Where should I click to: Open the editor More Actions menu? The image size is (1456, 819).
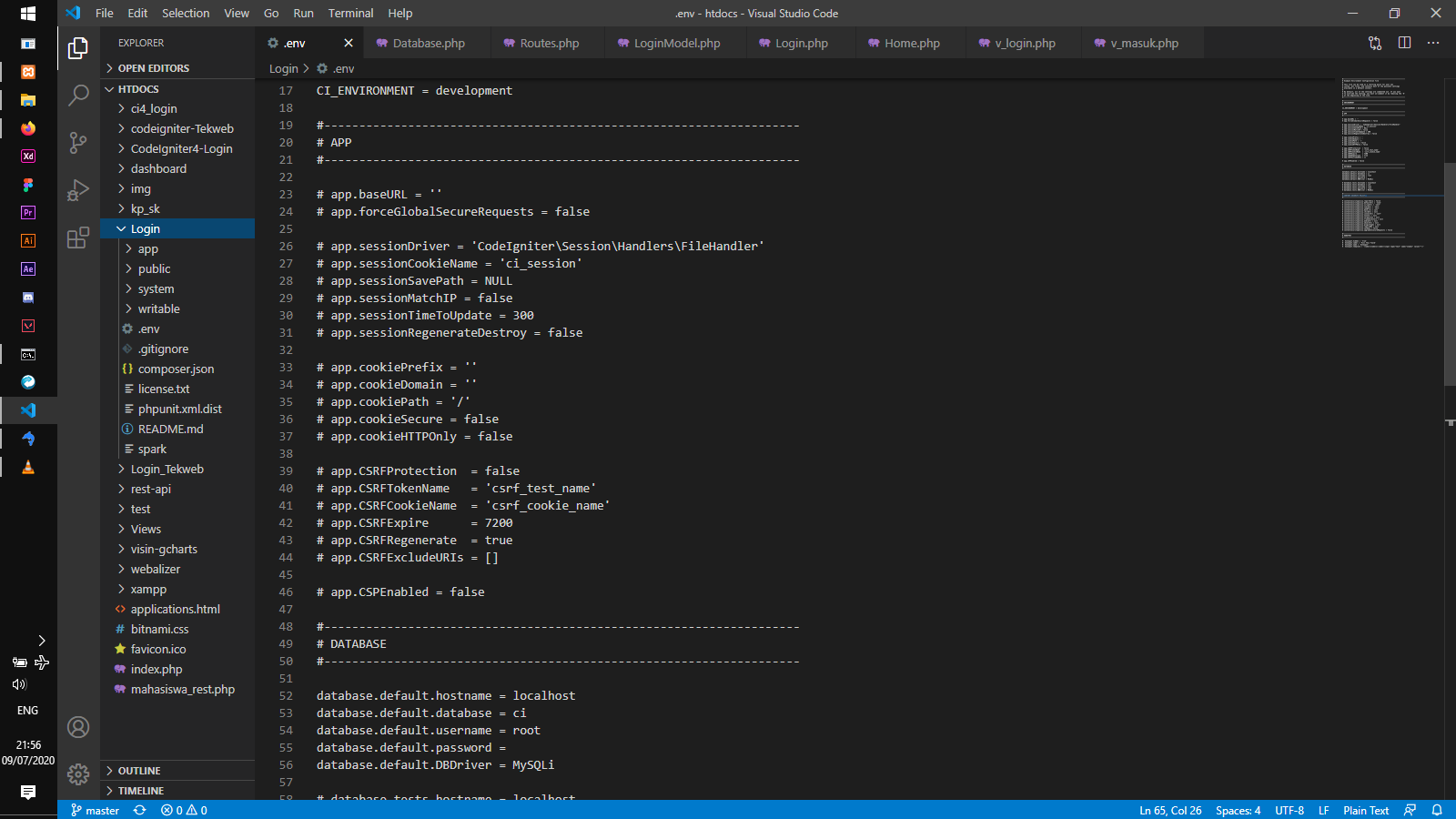pyautogui.click(x=1433, y=43)
